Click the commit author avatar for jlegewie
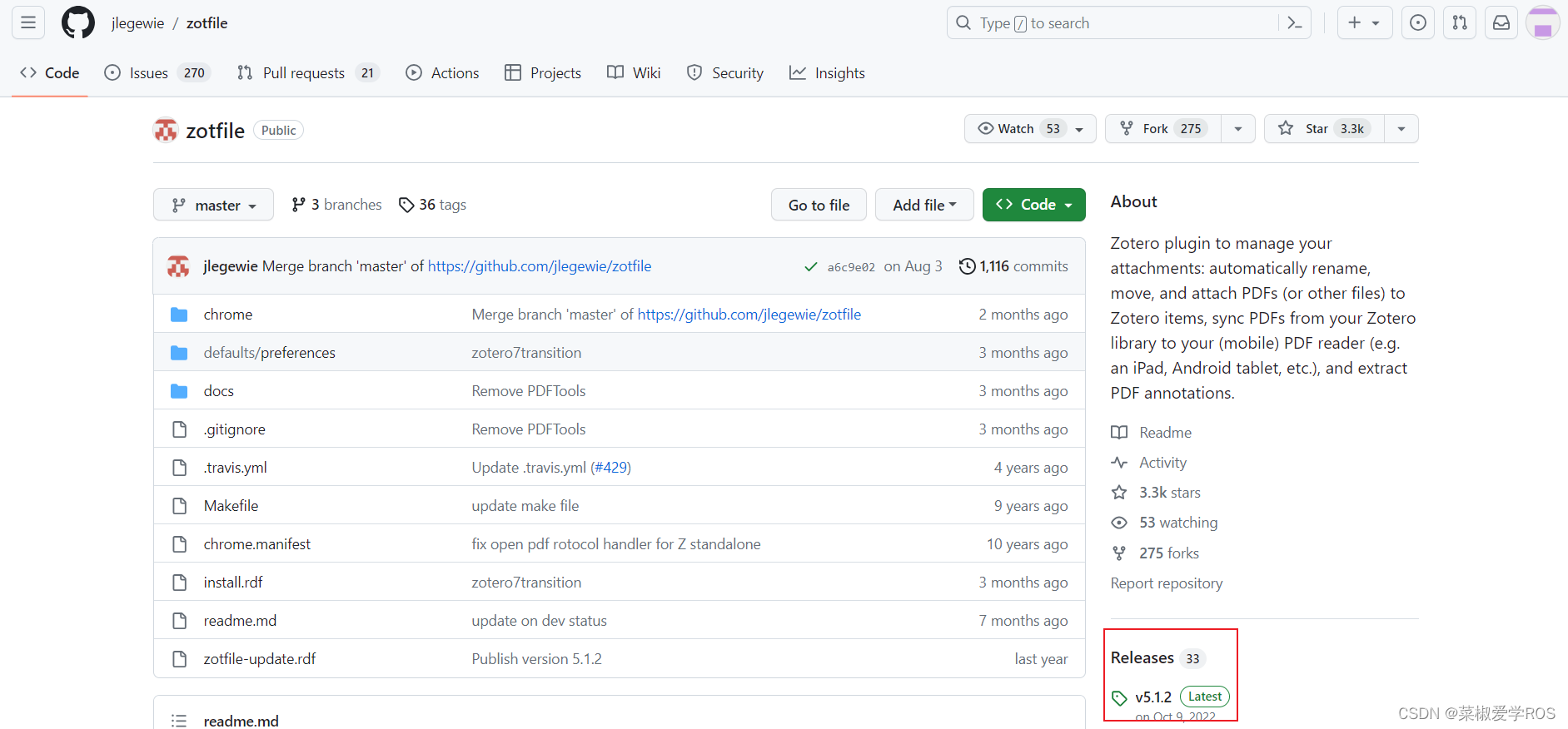 (x=178, y=266)
